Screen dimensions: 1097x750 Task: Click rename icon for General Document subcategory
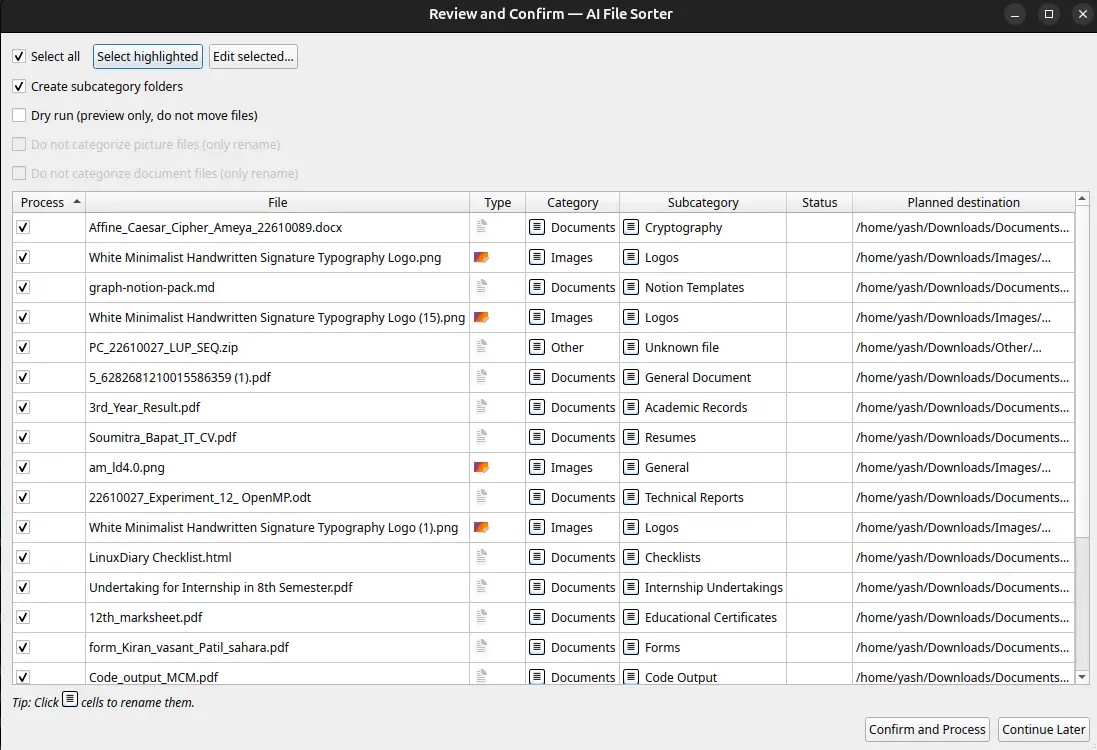coord(631,377)
